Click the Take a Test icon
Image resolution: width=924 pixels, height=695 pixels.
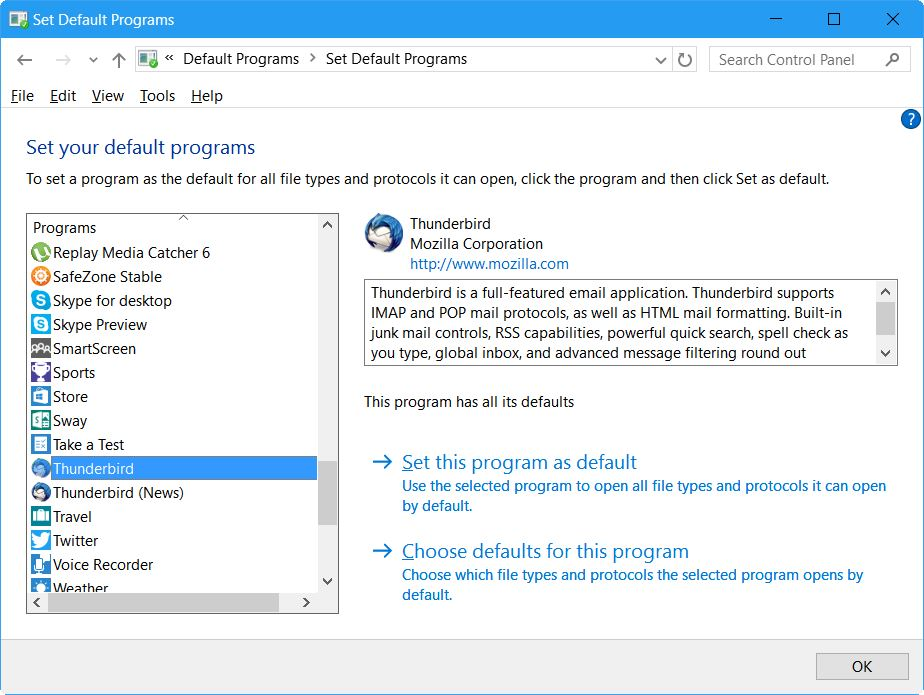[41, 444]
